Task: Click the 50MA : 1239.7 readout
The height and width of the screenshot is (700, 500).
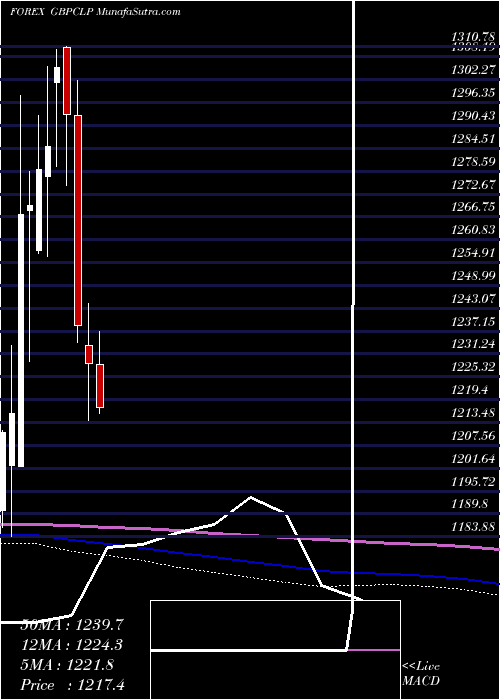Action: pyautogui.click(x=72, y=625)
